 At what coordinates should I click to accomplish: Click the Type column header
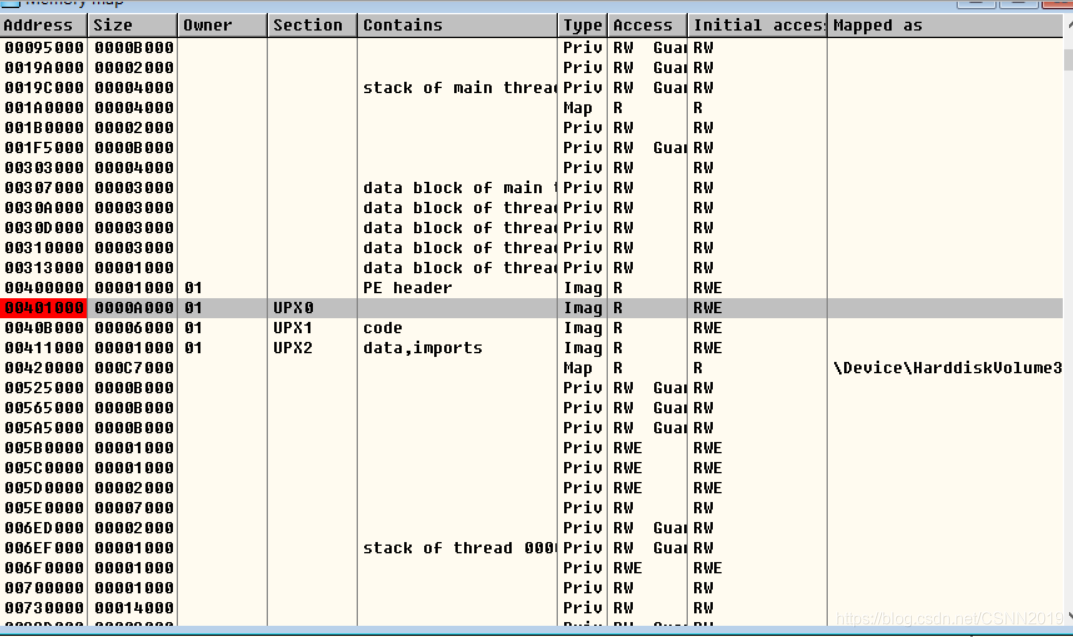pyautogui.click(x=582, y=25)
